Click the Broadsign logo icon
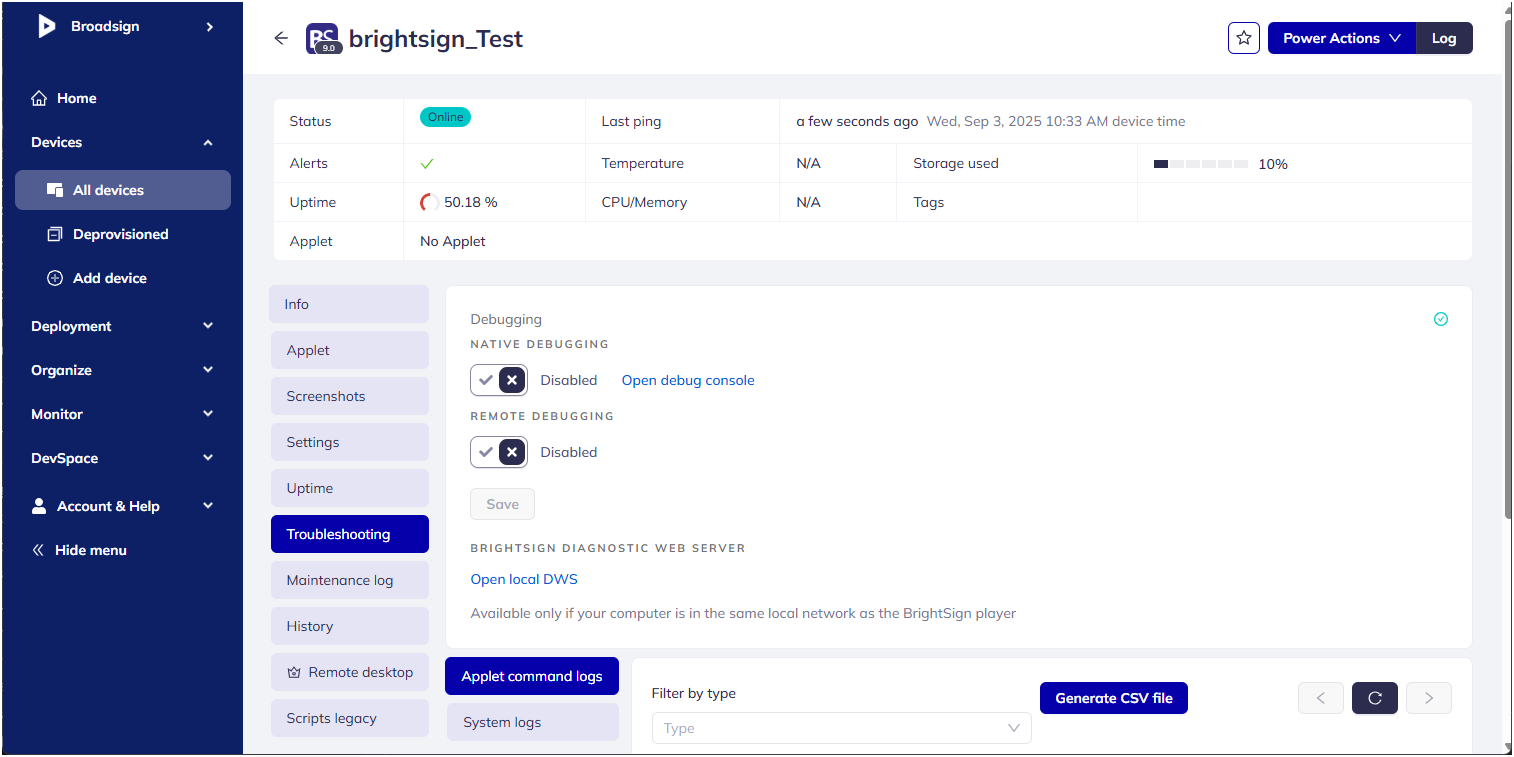This screenshot has width=1514, height=757. point(47,26)
